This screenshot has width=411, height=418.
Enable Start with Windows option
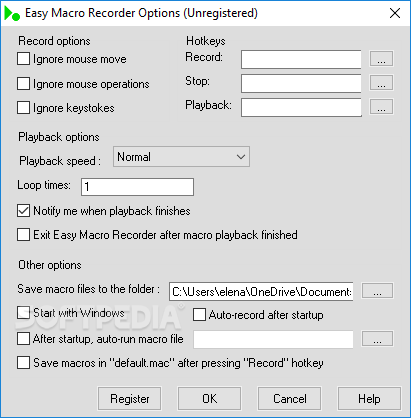point(23,313)
